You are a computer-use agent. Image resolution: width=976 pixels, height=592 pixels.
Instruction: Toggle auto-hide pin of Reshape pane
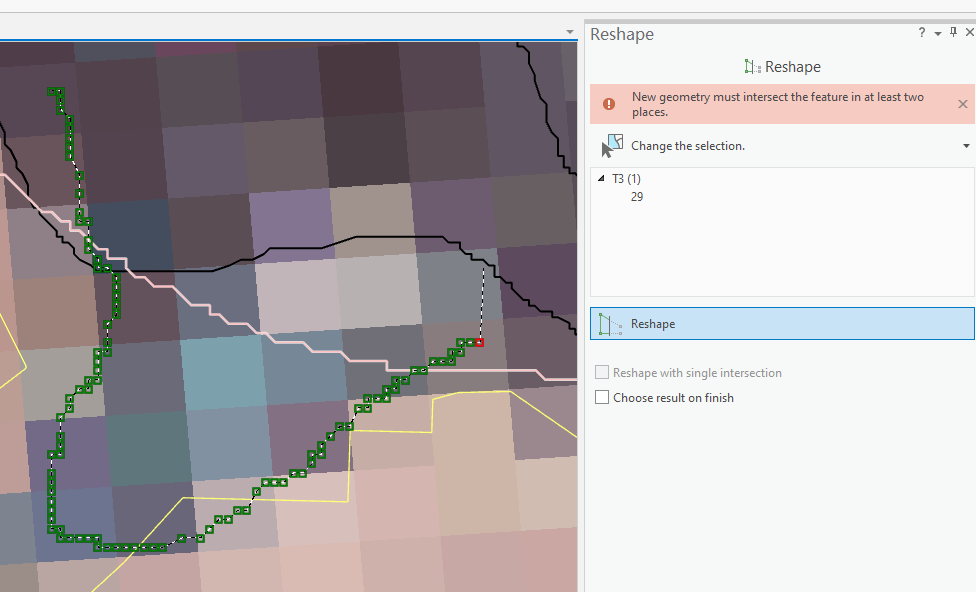[x=954, y=32]
